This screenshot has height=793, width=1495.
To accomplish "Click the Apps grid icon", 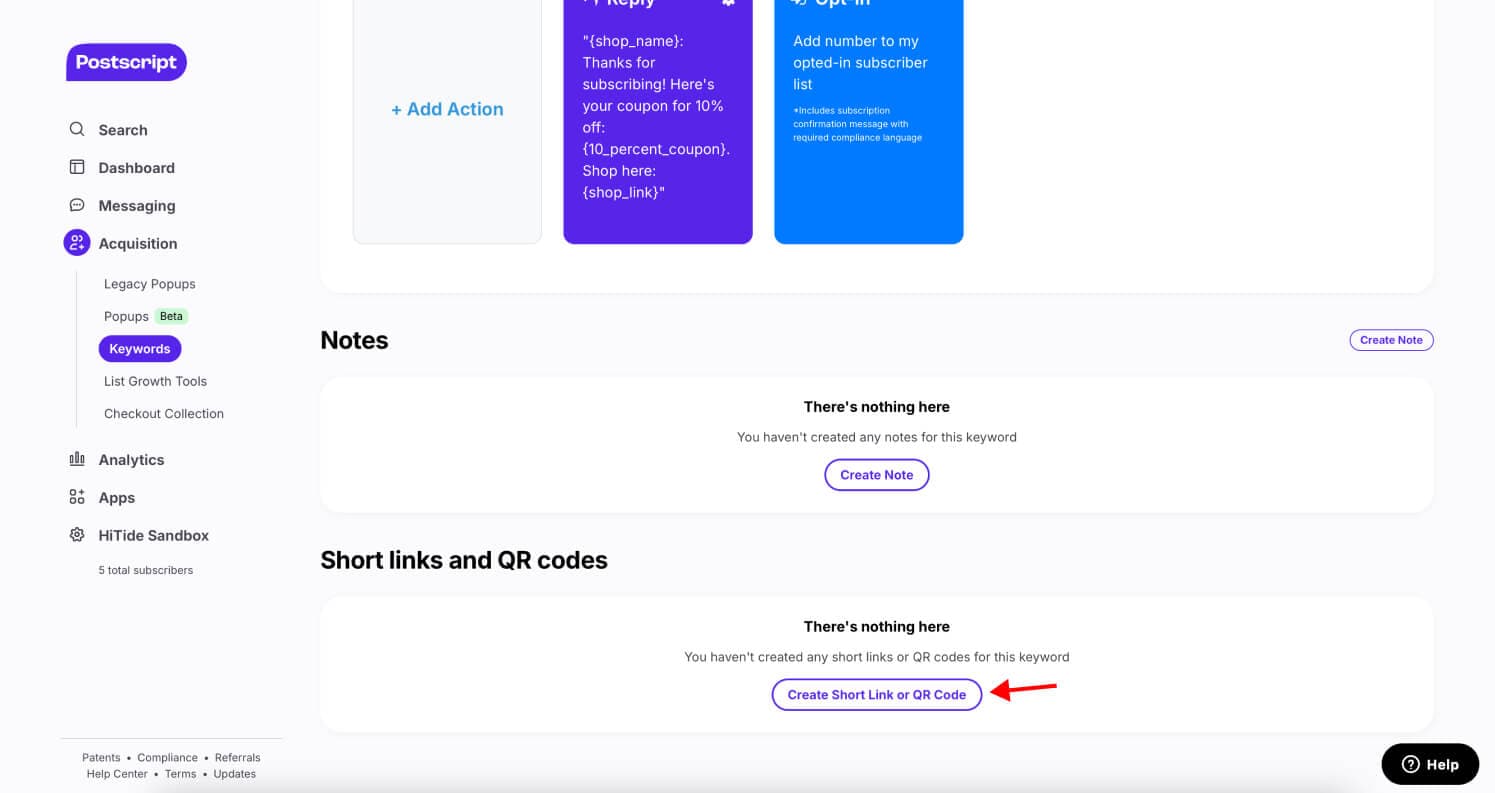I will tap(77, 497).
